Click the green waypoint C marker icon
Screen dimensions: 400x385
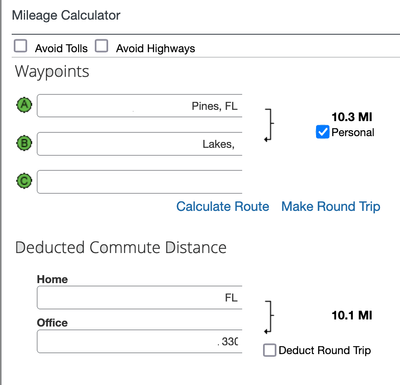point(24,181)
